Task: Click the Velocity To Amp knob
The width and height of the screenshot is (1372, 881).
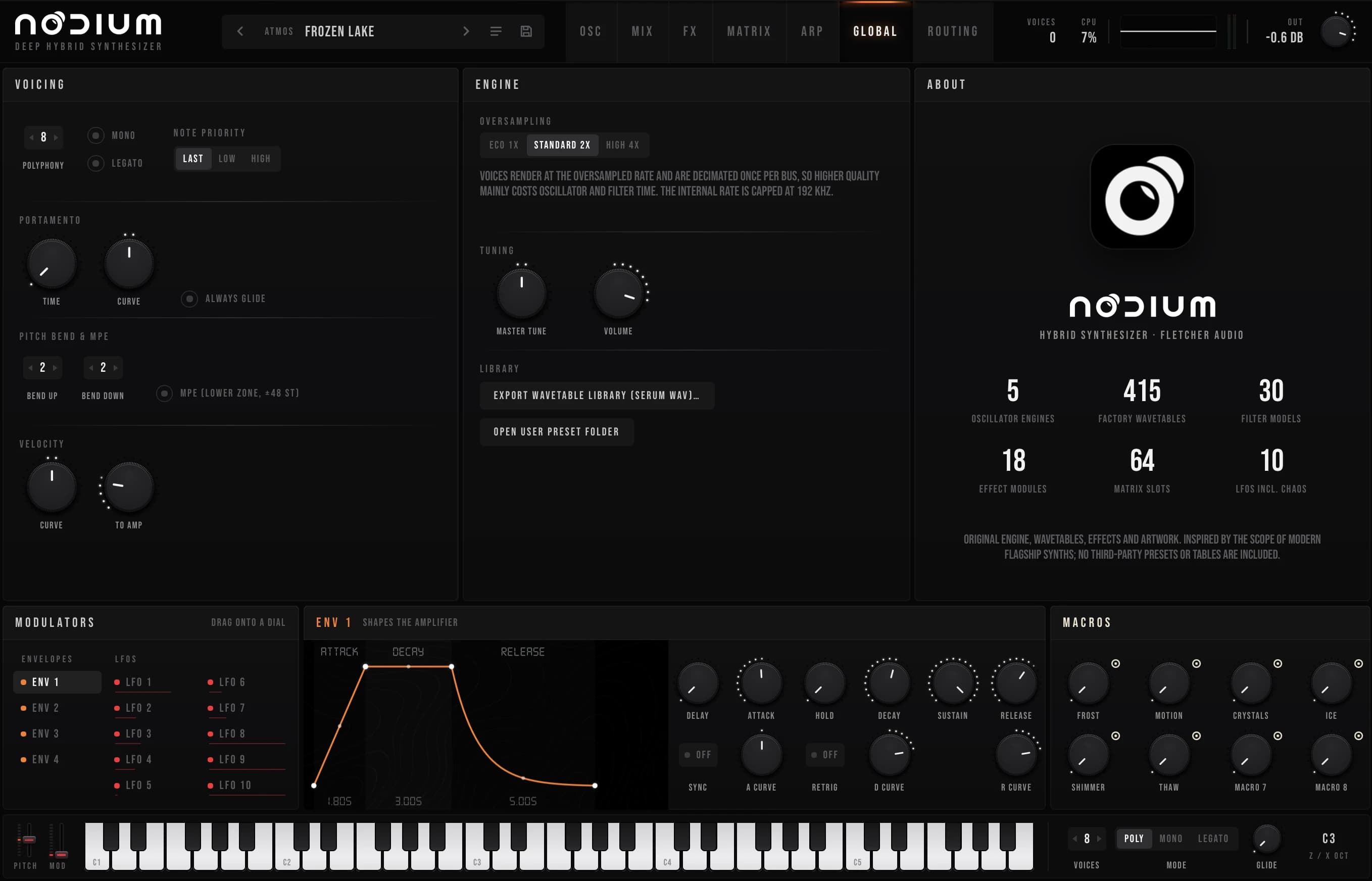Action: pos(129,487)
